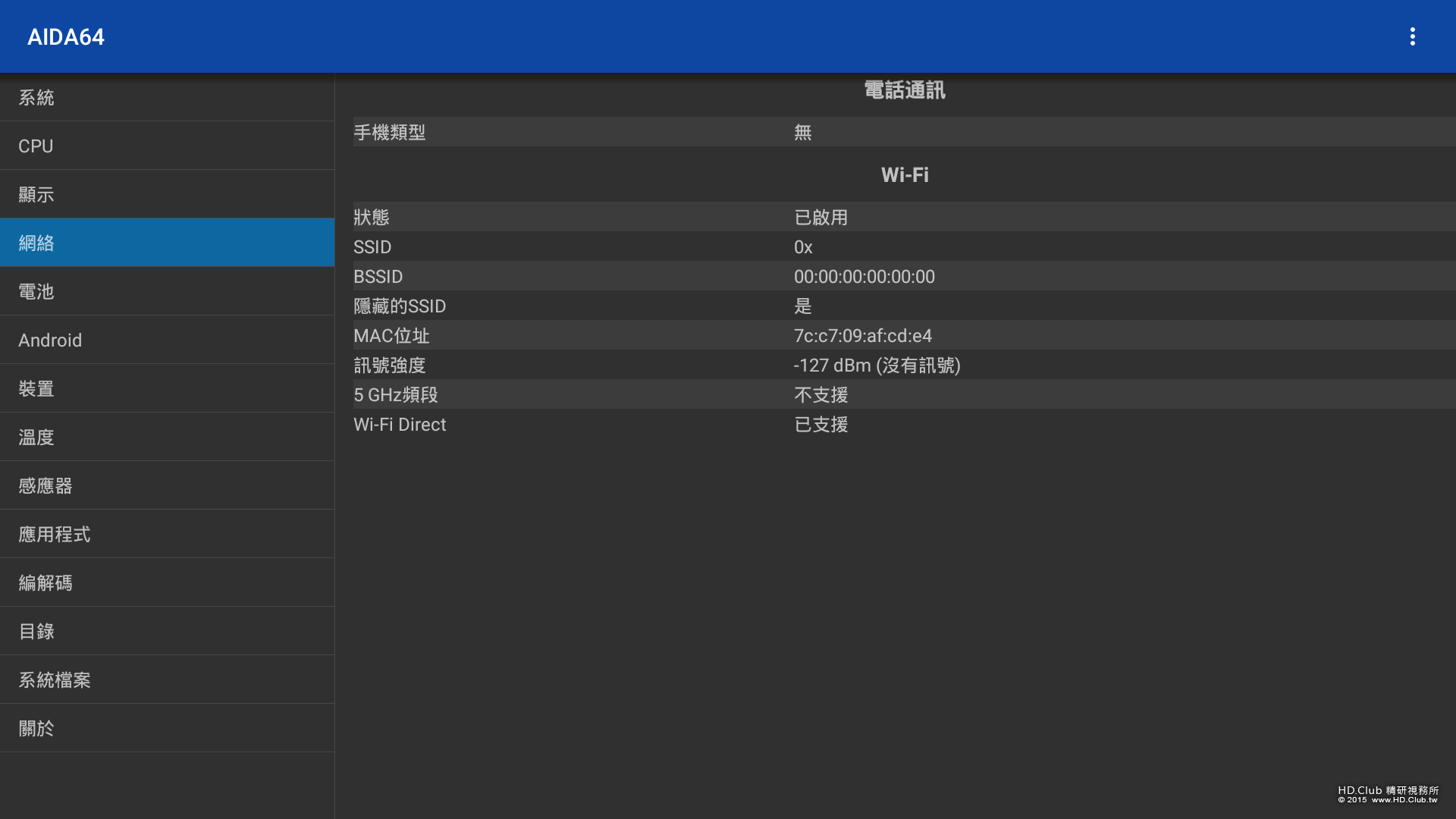
Task: Select the 狀態 row label
Action: click(x=372, y=217)
